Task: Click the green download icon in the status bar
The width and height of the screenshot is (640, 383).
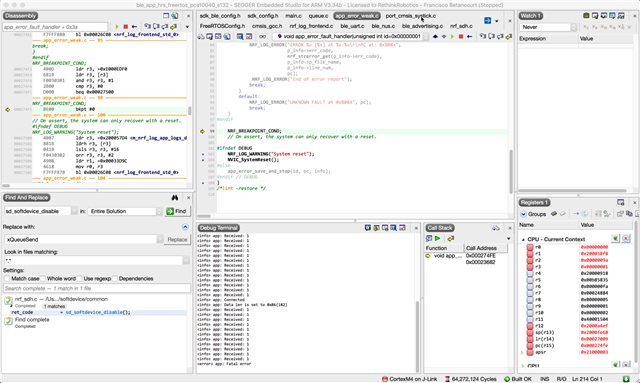Action: [x=626, y=379]
